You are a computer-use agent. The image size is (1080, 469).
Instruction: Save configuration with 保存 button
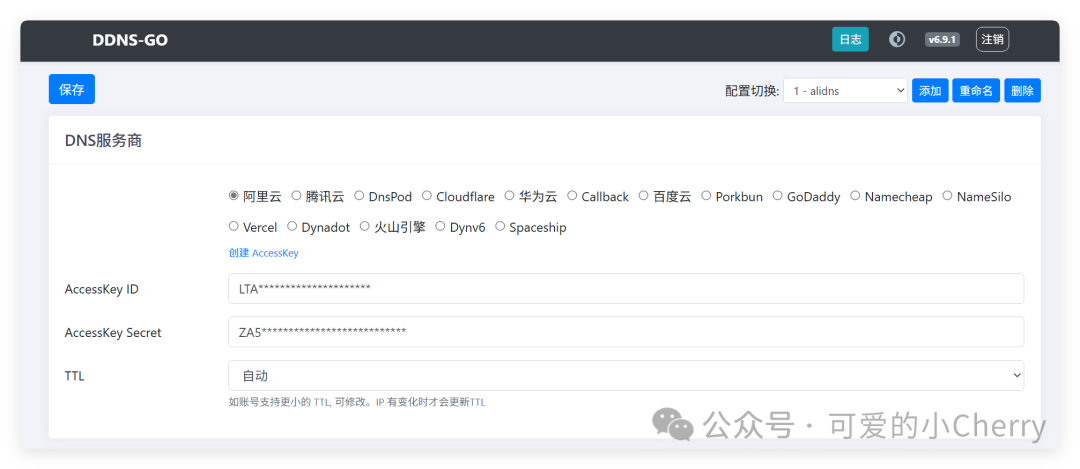click(x=72, y=90)
